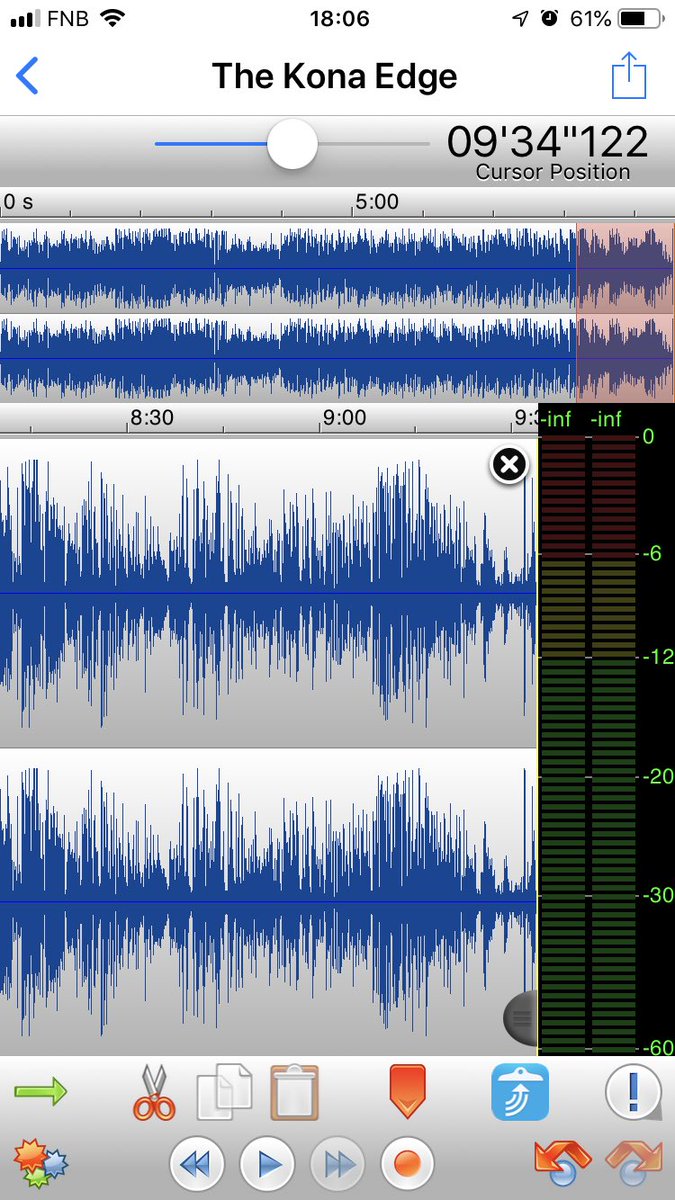Rewind with the double-left button
Image resolution: width=675 pixels, height=1200 pixels.
[x=197, y=1164]
